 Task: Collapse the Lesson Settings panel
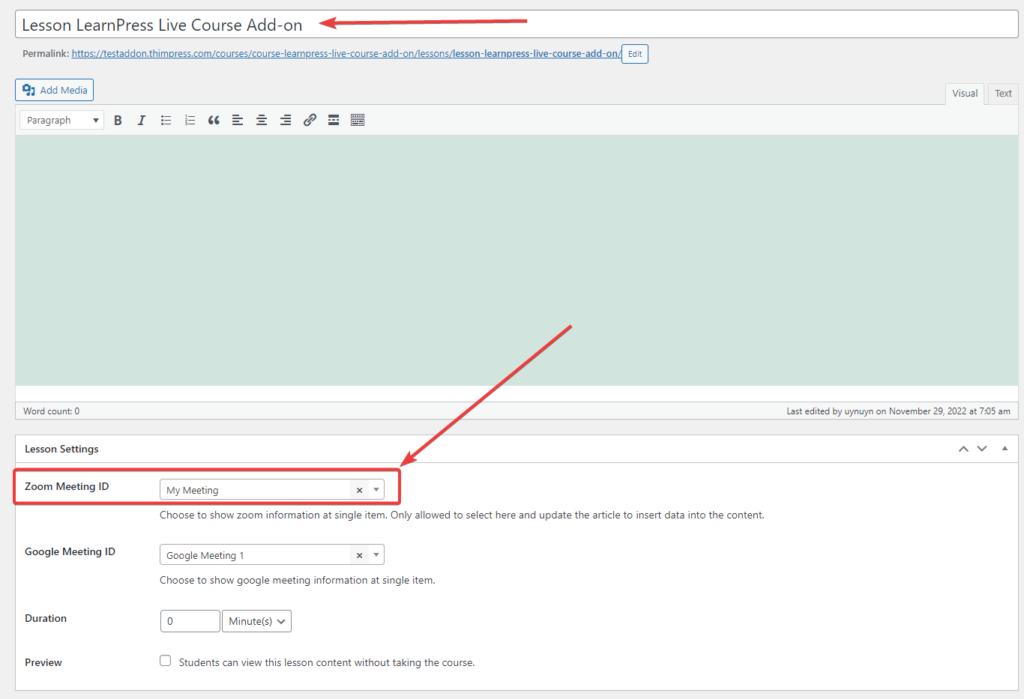tap(1004, 448)
